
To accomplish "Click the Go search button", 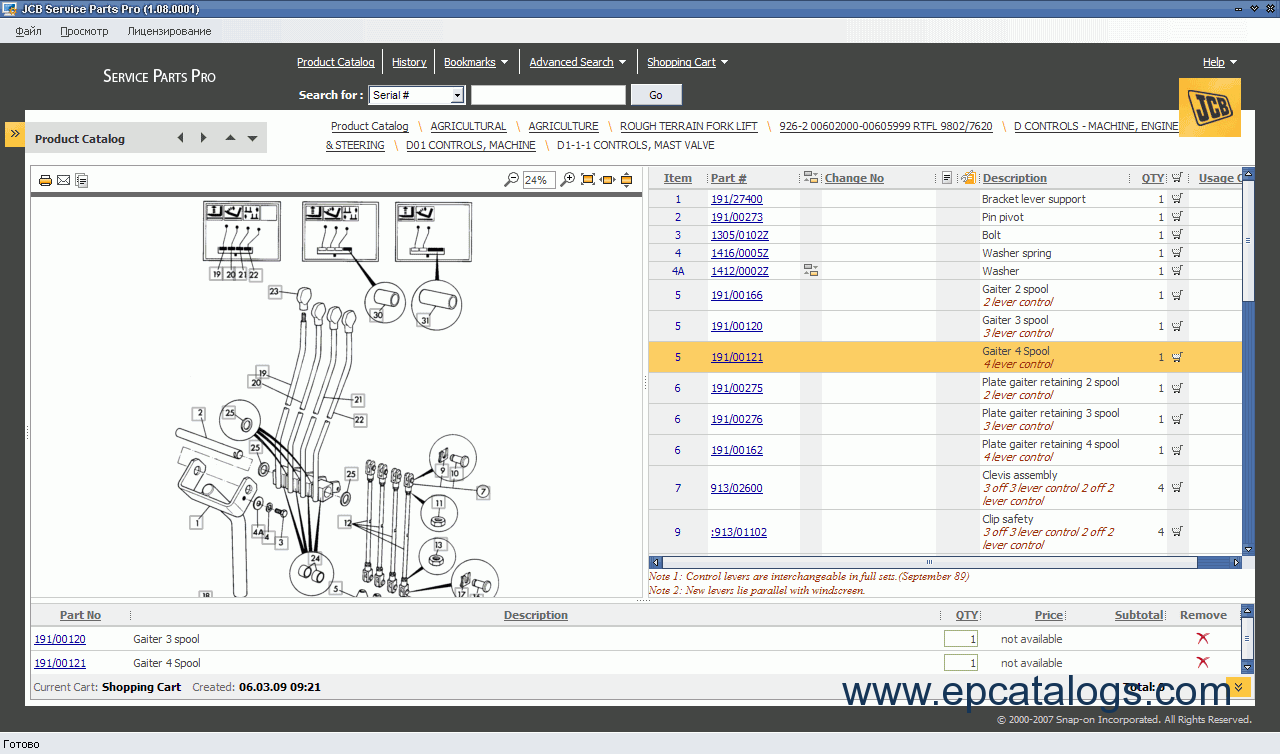I will point(656,95).
